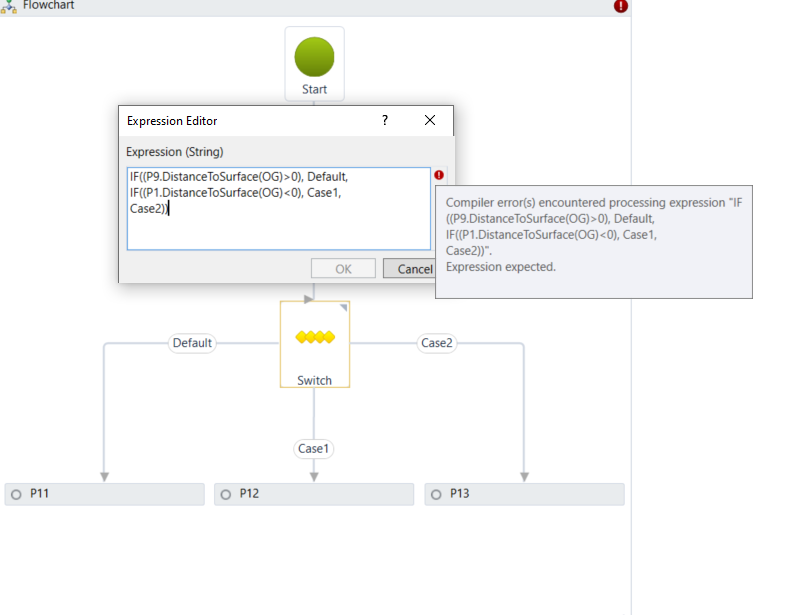This screenshot has height=615, width=800.
Task: Click the Expression (String) label
Action: point(174,152)
